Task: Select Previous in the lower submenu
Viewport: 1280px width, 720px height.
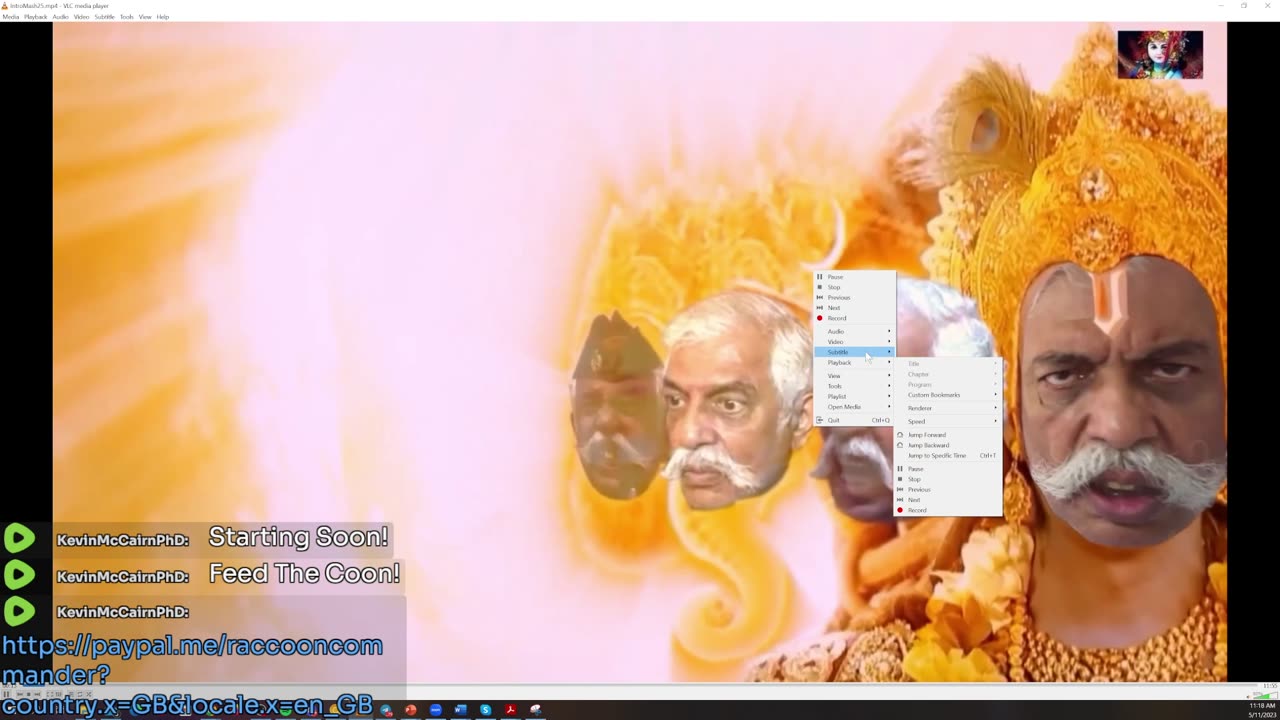Action: 947,490
